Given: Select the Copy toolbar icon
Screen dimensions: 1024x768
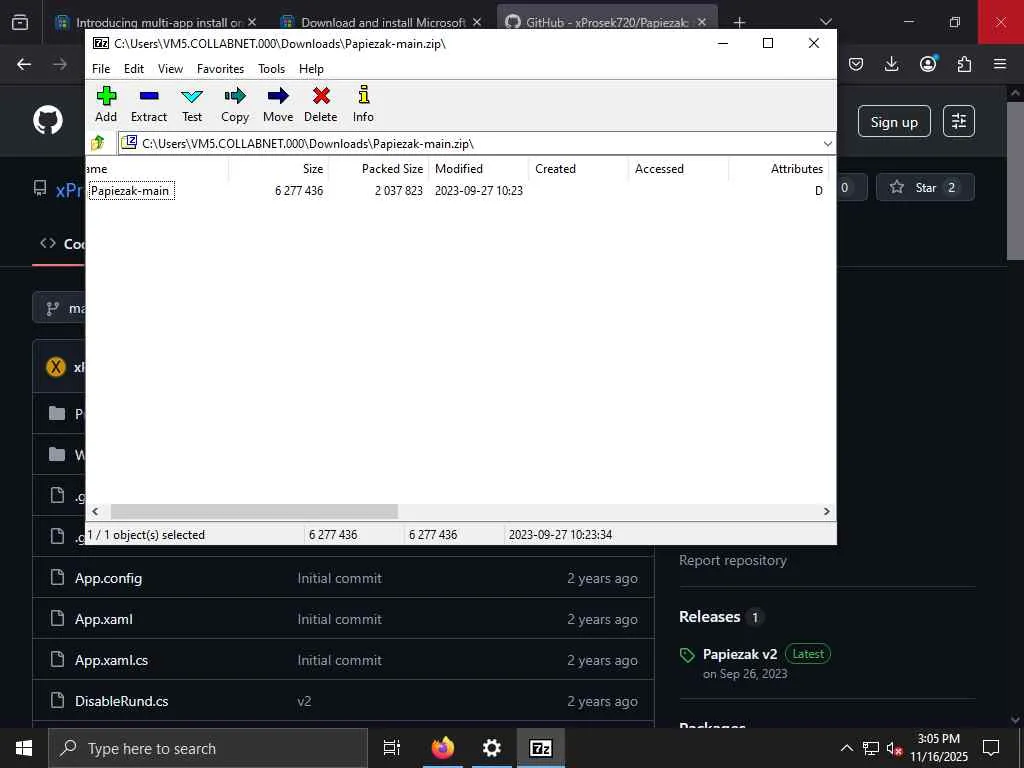Looking at the screenshot, I should 235,104.
